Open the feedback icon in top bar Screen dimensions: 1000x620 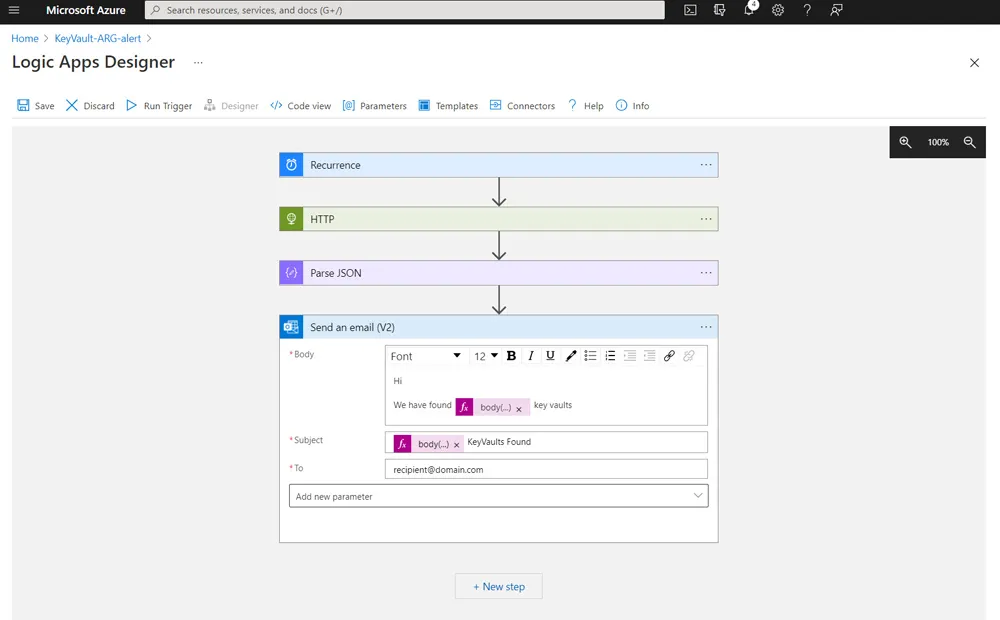836,10
